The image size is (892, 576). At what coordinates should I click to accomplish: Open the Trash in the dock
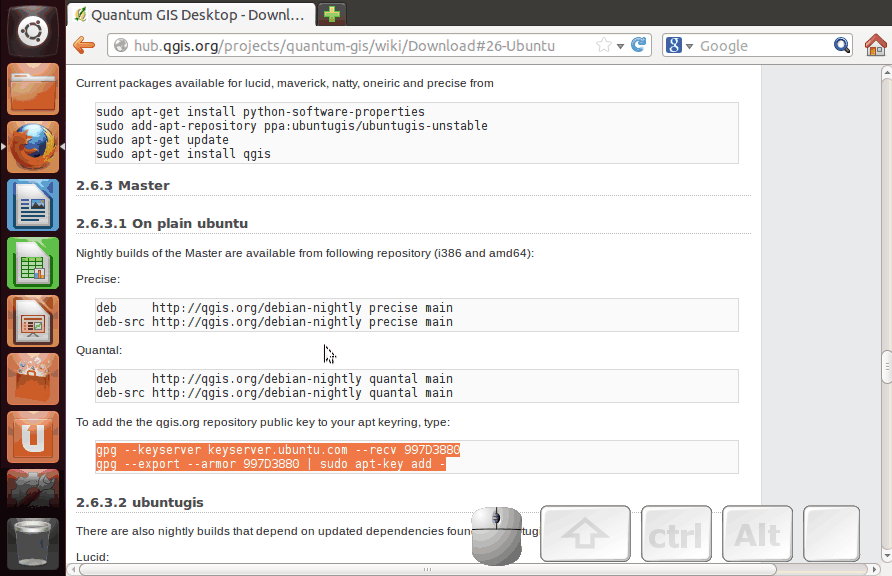[x=32, y=543]
